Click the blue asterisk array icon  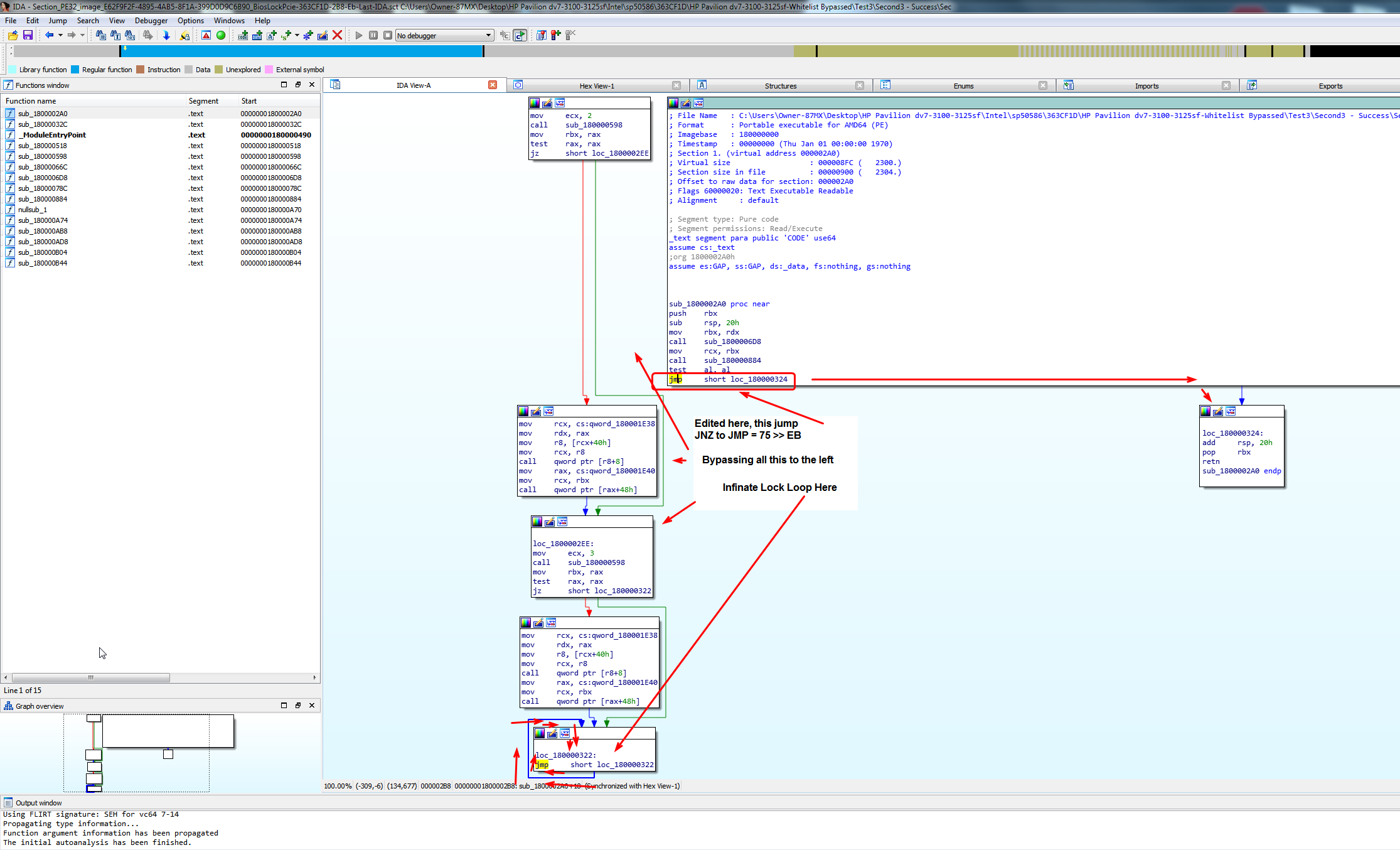pyautogui.click(x=308, y=35)
